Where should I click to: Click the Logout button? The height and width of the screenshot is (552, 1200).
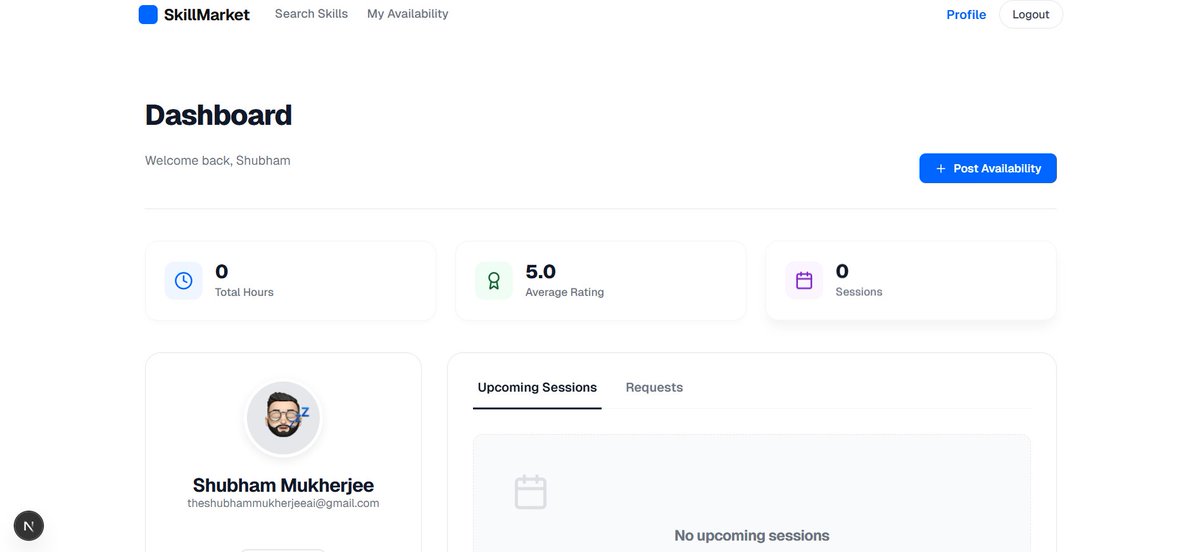point(1031,14)
